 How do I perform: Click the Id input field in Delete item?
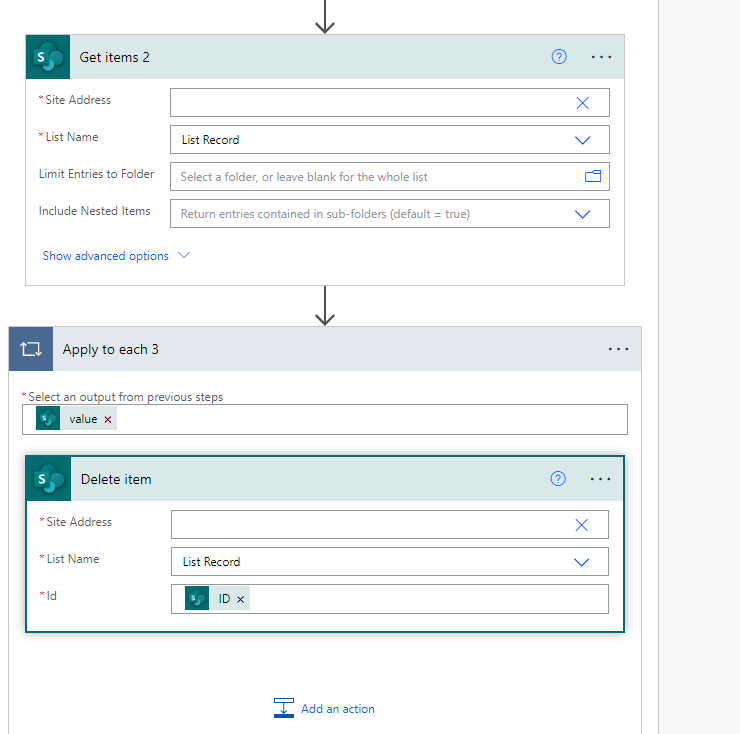[390, 599]
